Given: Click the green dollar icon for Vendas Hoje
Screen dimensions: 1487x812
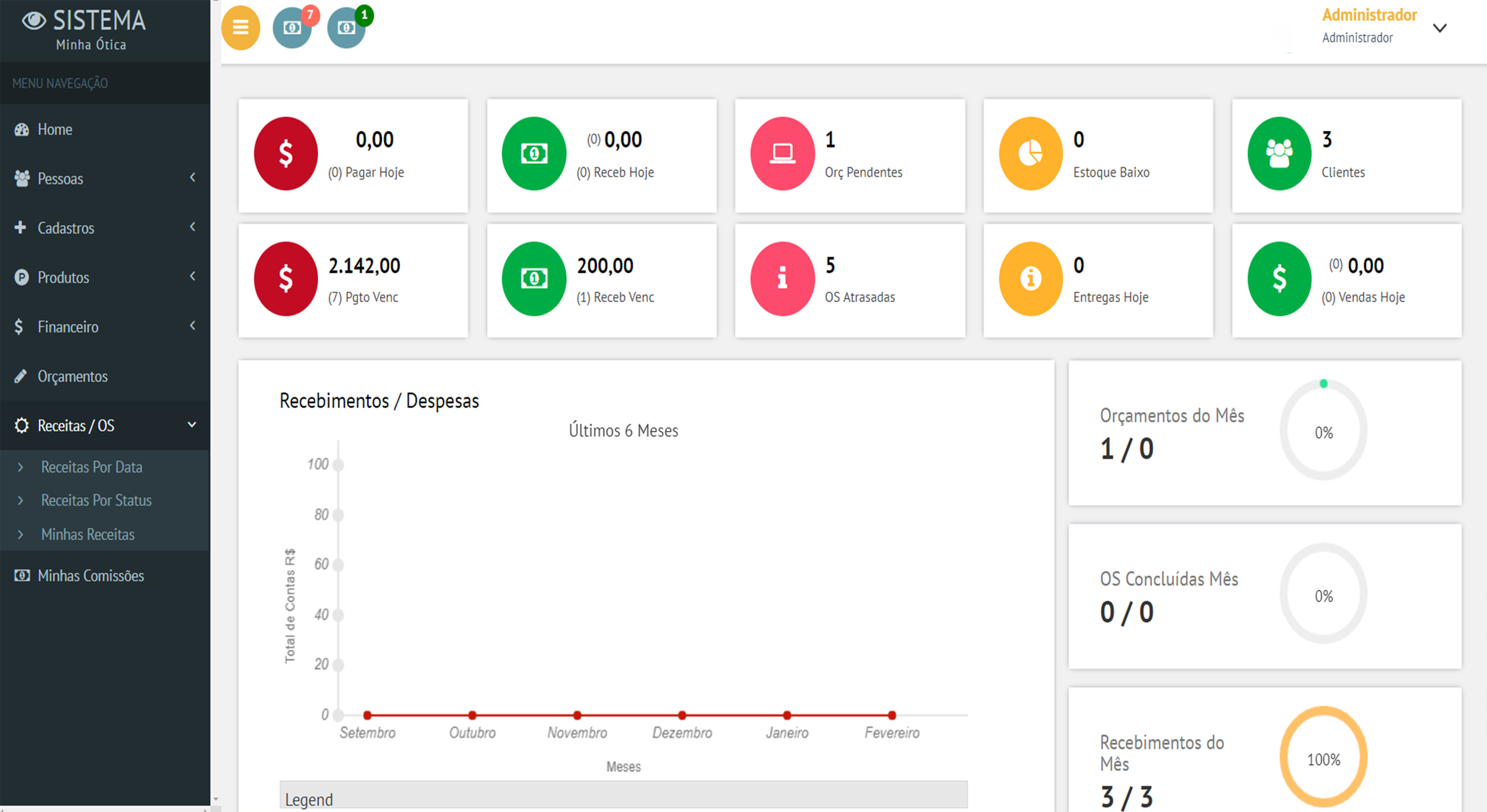Looking at the screenshot, I should [x=1279, y=279].
